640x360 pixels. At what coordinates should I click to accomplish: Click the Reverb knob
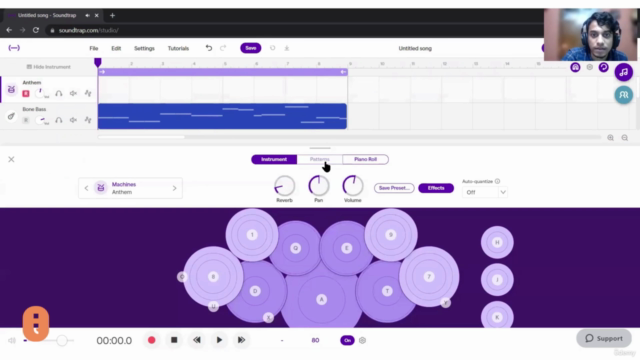point(284,186)
